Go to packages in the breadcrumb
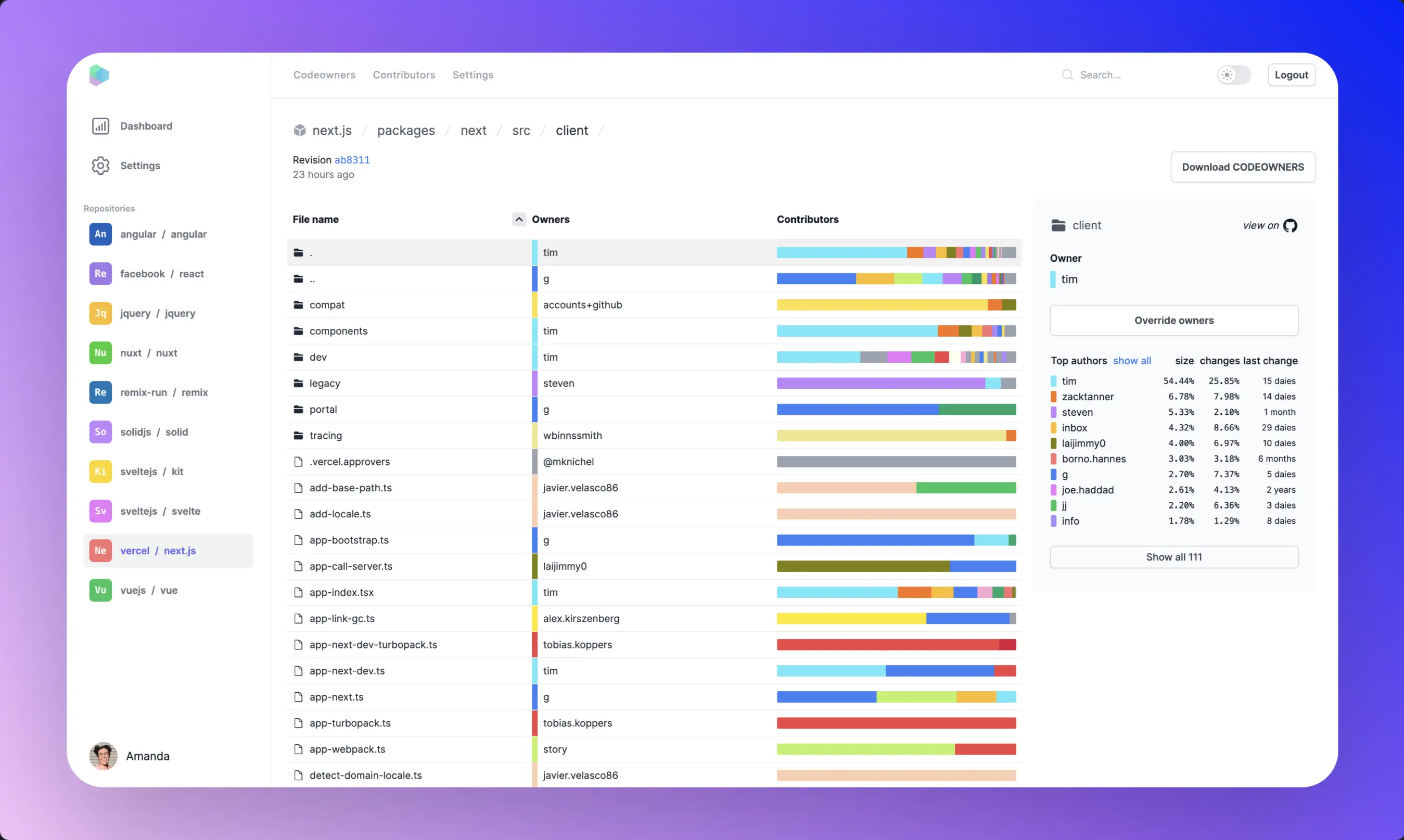The height and width of the screenshot is (840, 1404). click(406, 130)
